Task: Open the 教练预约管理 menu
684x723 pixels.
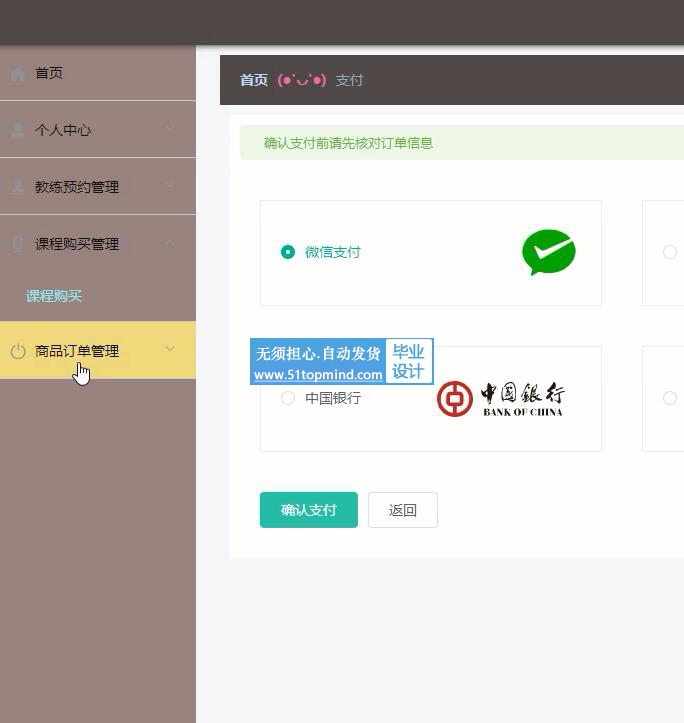Action: (x=98, y=187)
